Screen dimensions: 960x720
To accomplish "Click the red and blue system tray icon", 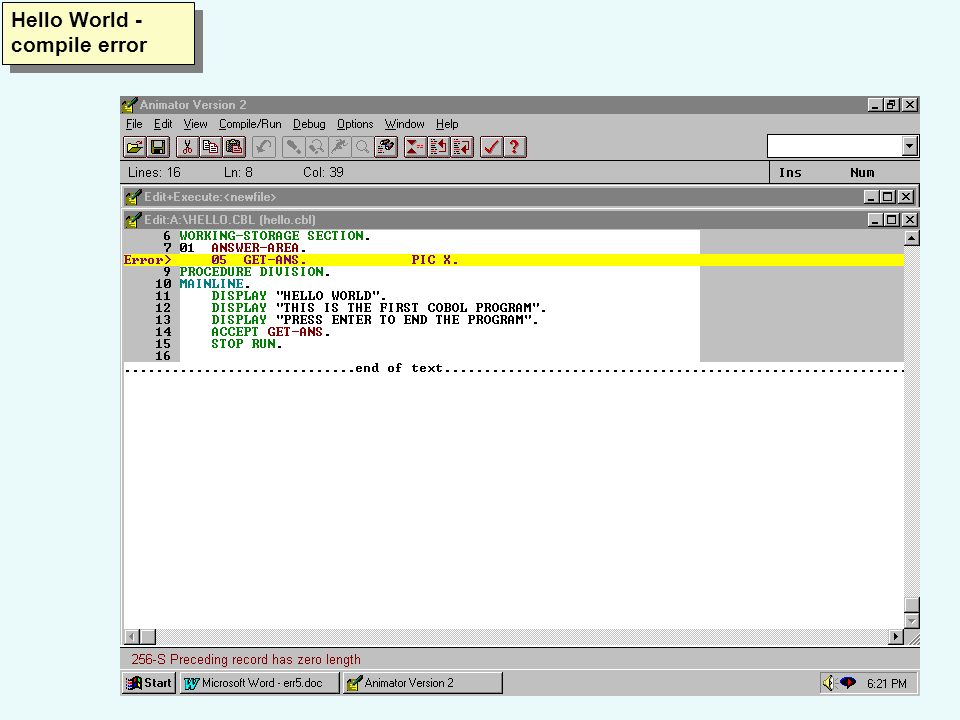I will click(x=848, y=682).
